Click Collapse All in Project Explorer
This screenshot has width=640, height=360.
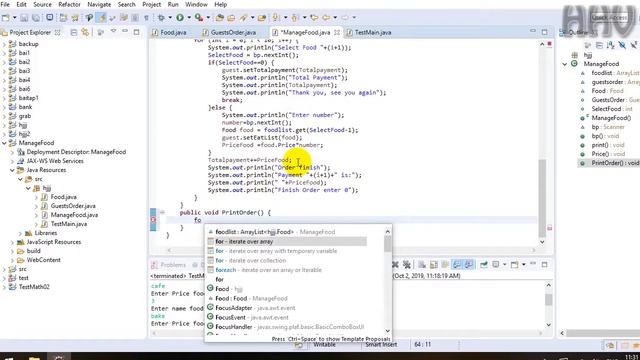(74, 32)
